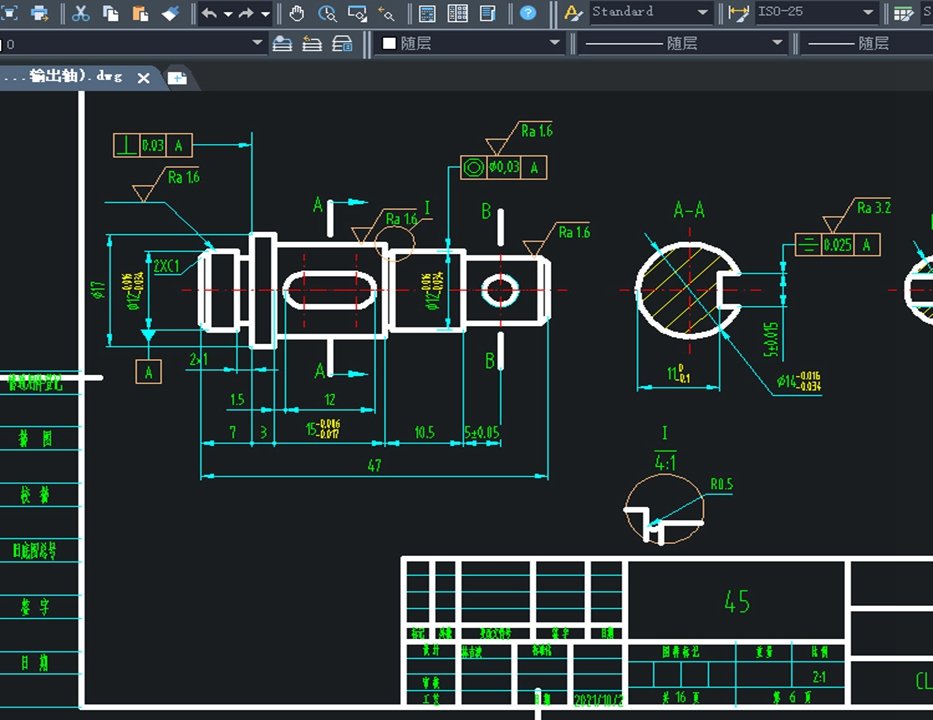
Task: Open the Help question mark icon
Action: point(528,12)
